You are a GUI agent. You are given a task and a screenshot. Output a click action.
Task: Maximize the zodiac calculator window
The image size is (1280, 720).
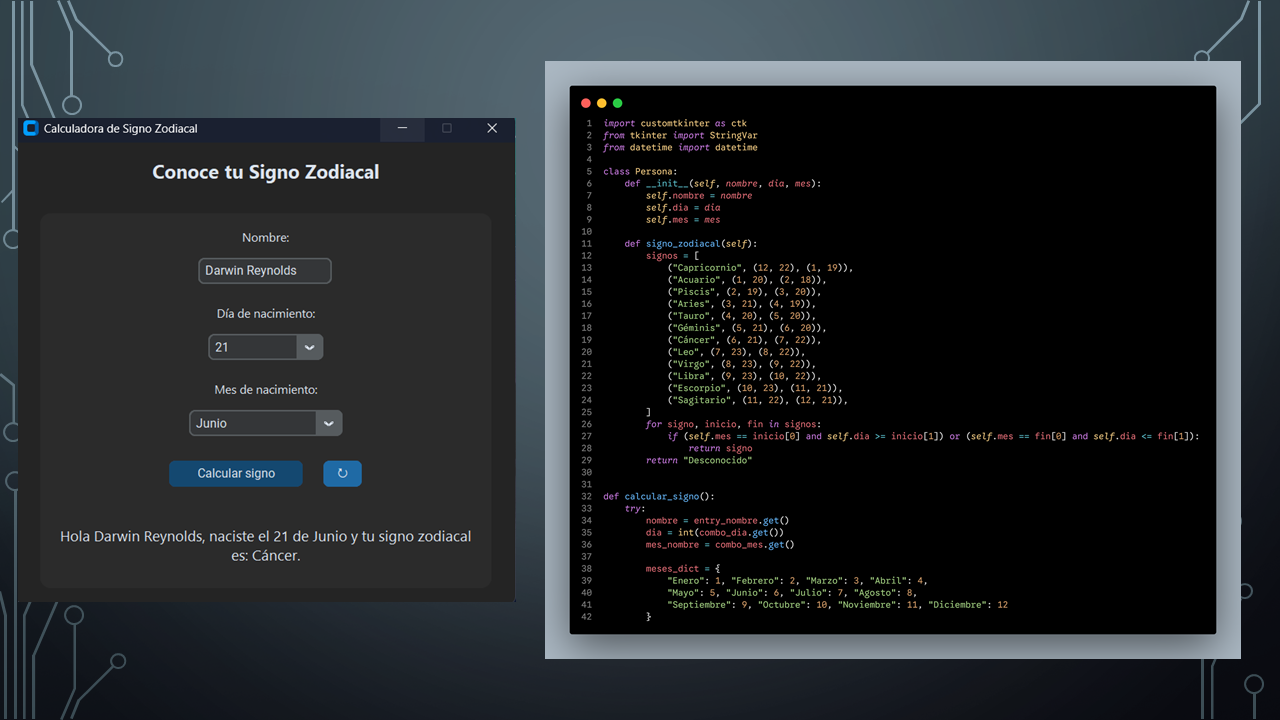[447, 128]
